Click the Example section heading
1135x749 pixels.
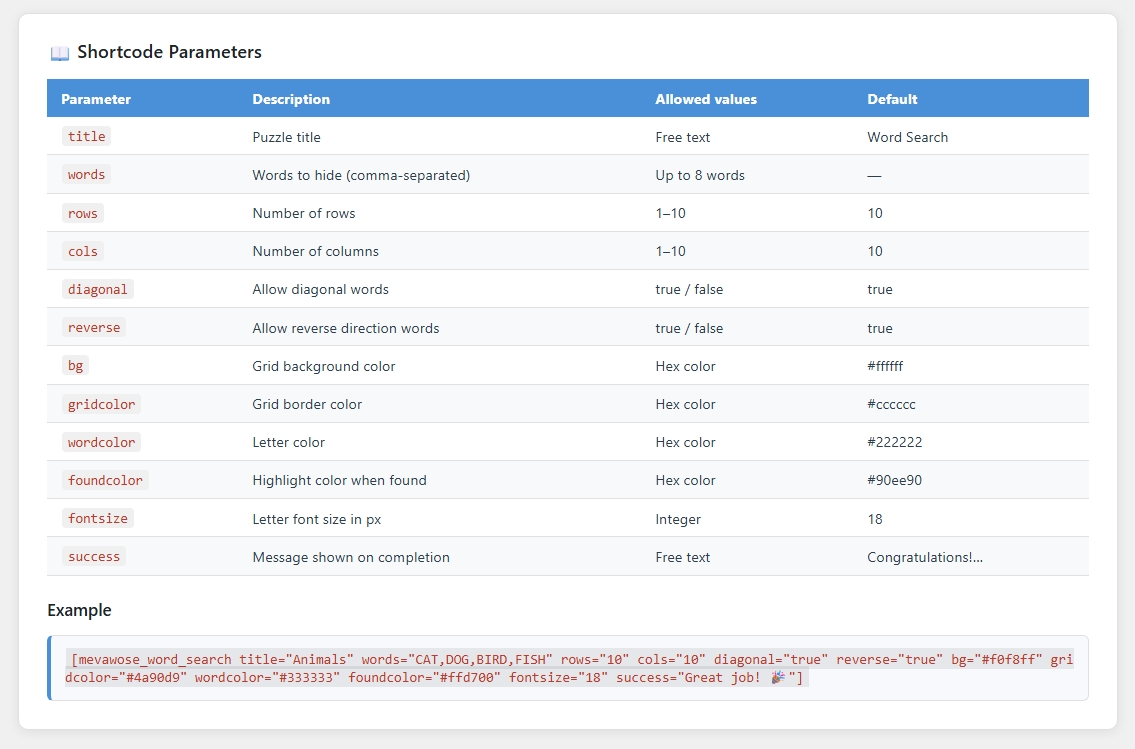79,610
